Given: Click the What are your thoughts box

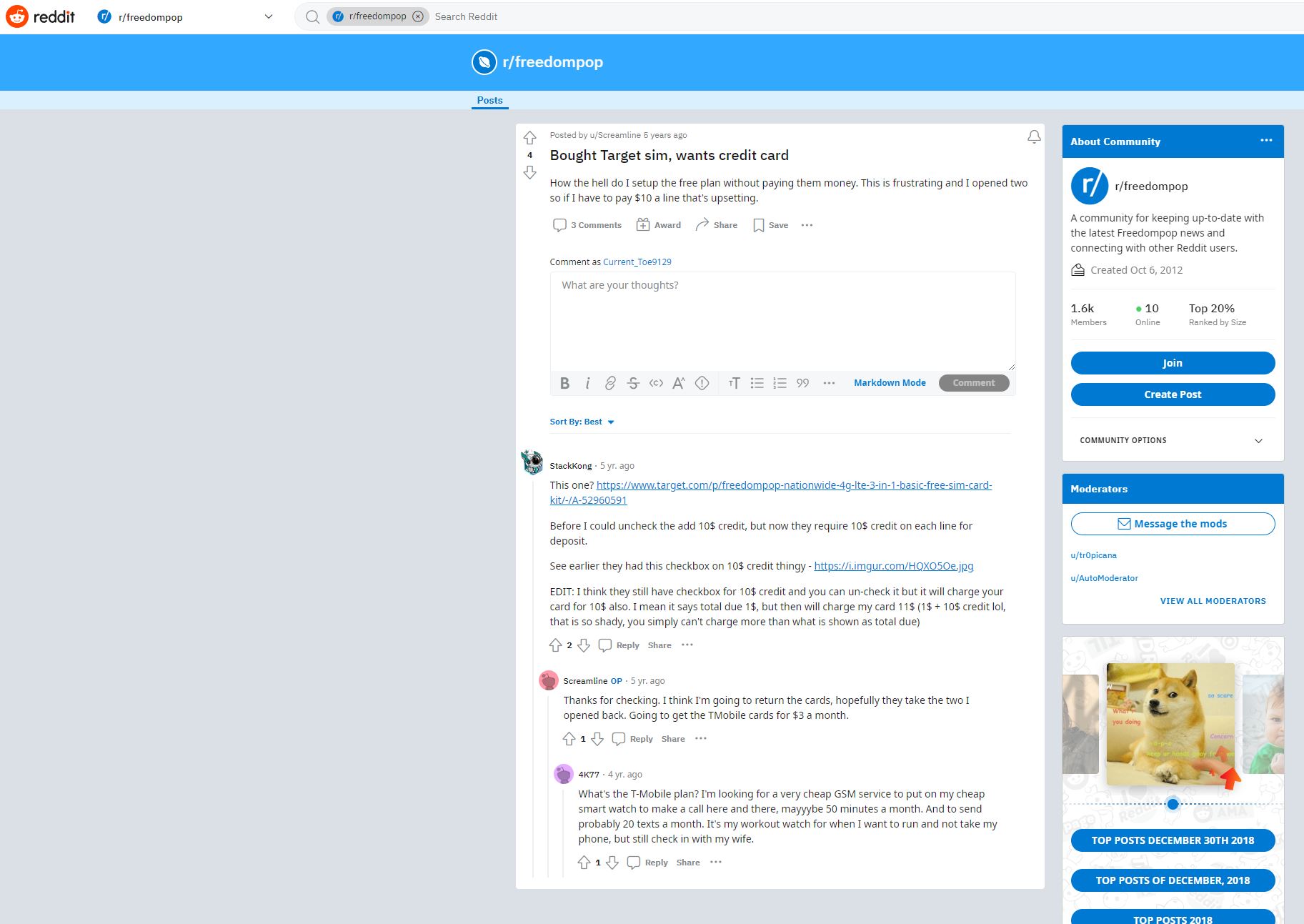Looking at the screenshot, I should (x=782, y=321).
